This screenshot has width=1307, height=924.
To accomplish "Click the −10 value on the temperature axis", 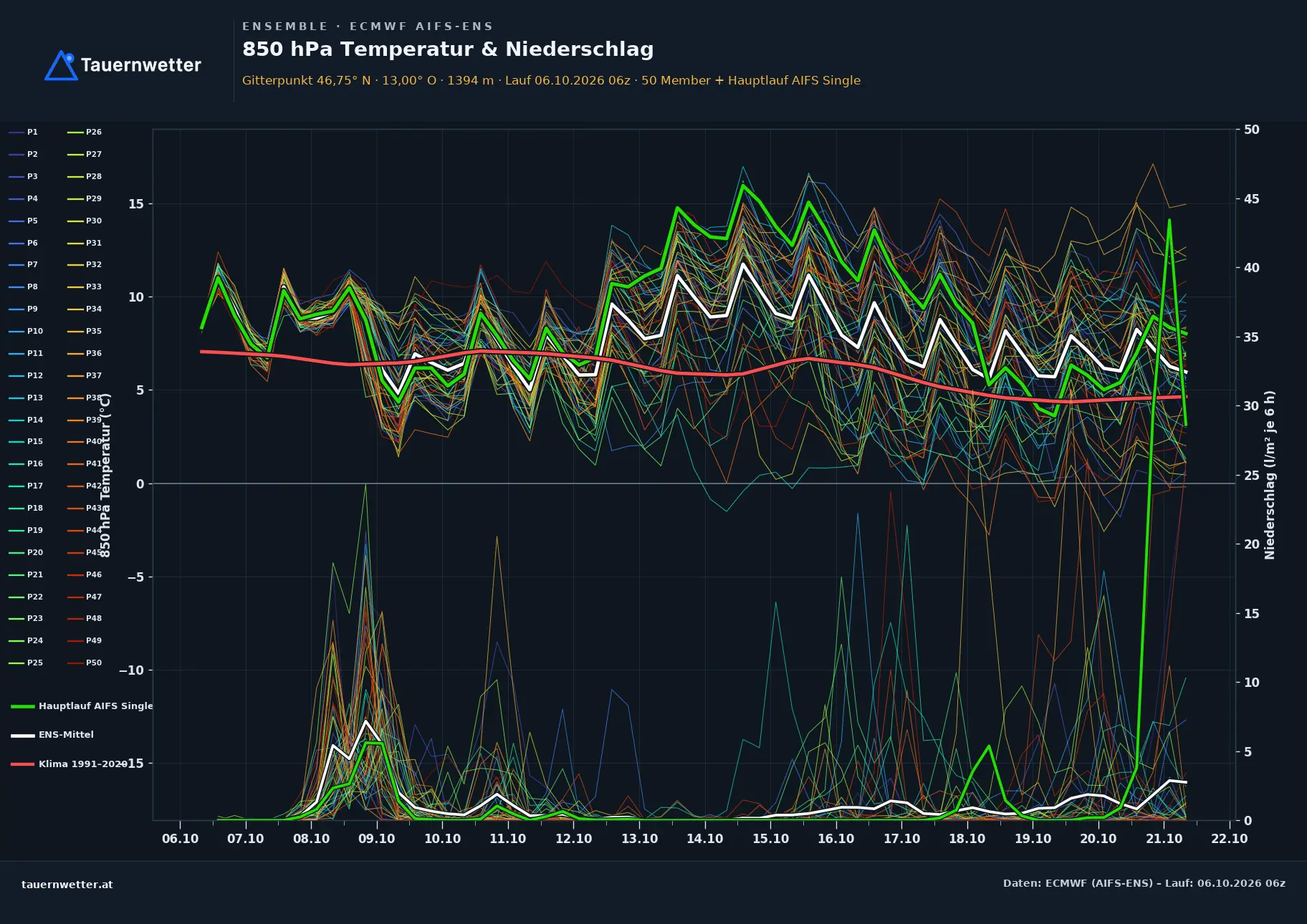I will click(x=131, y=670).
